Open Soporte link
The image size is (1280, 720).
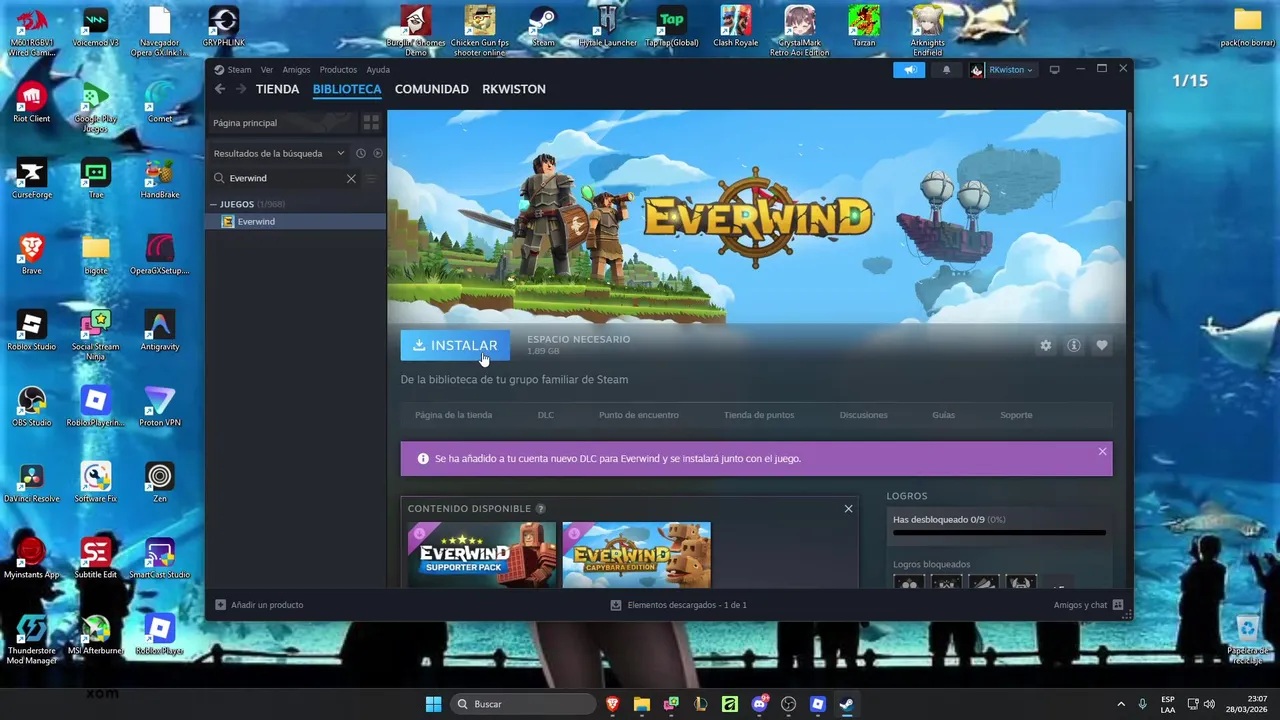pos(1016,415)
